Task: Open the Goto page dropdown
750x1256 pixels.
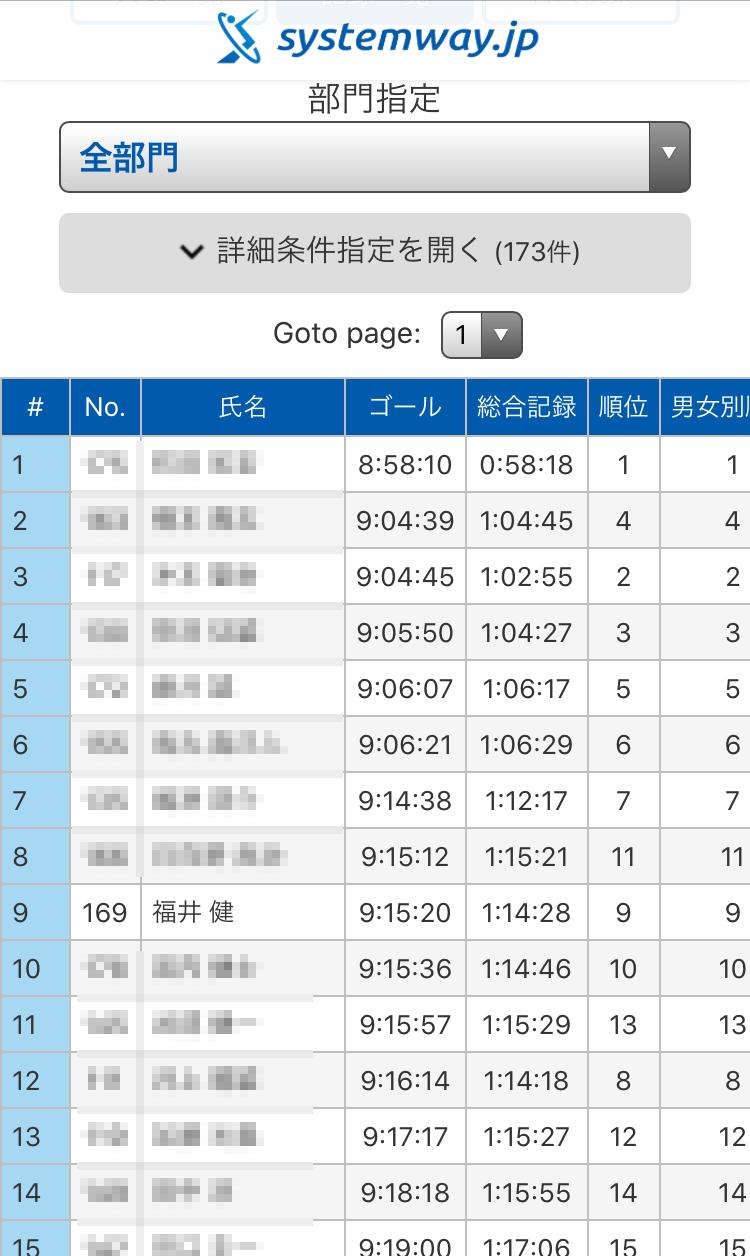Action: point(482,335)
